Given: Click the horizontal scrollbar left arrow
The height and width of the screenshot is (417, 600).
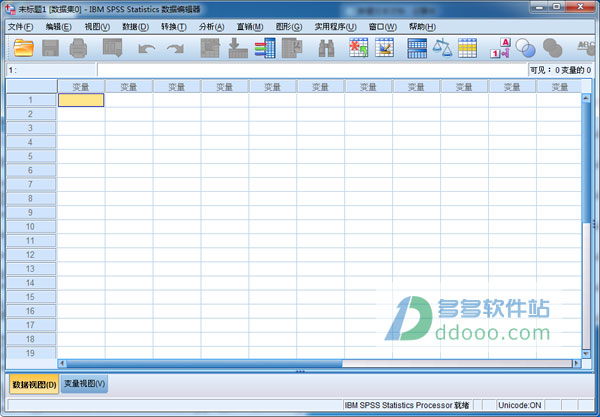Looking at the screenshot, I should click(x=62, y=363).
